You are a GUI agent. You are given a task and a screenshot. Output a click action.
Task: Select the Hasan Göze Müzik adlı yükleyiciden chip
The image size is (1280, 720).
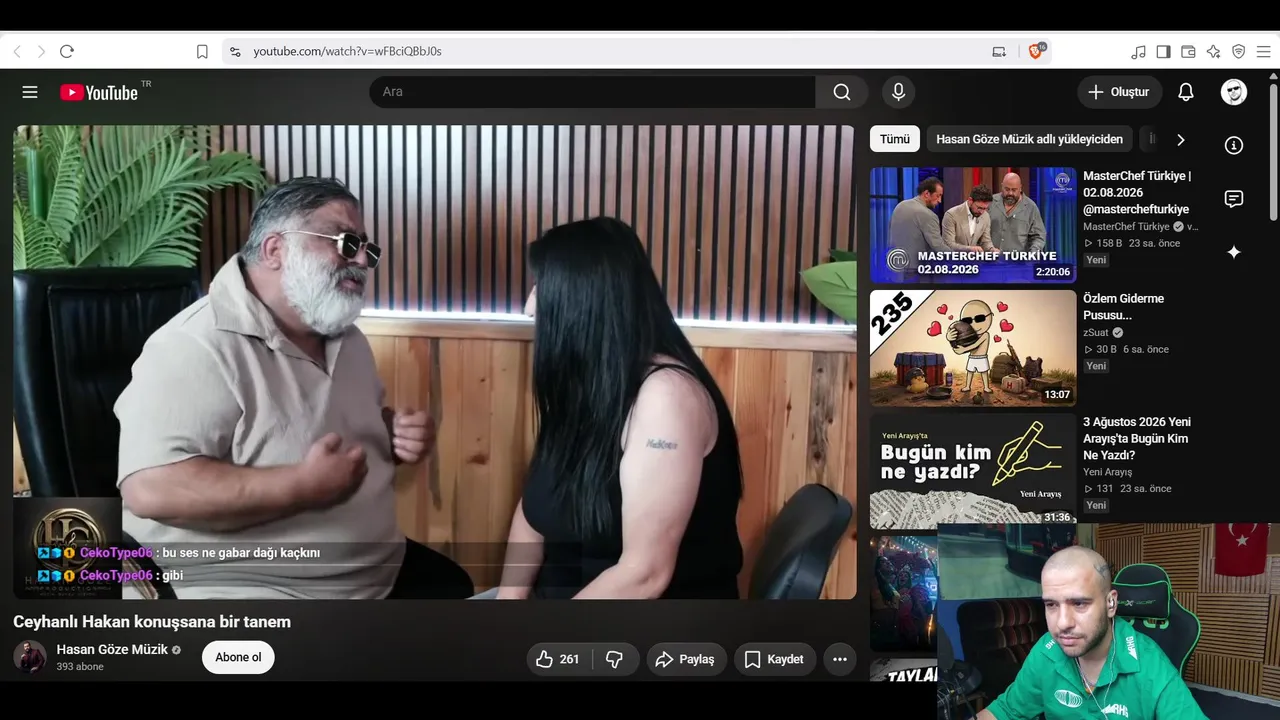(x=1029, y=139)
